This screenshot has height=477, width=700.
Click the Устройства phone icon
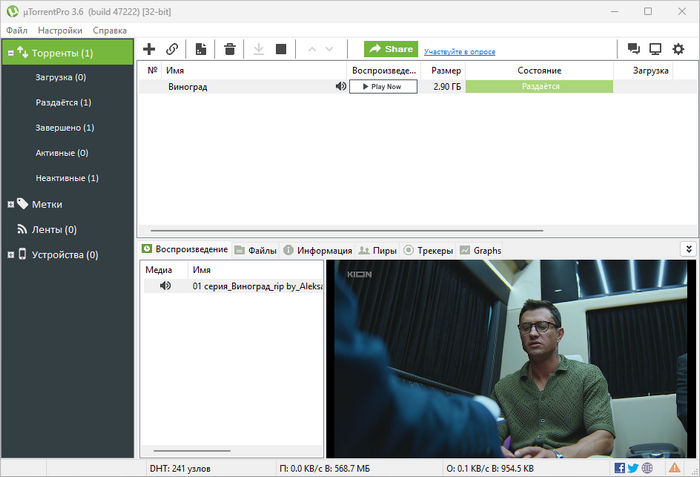22,254
